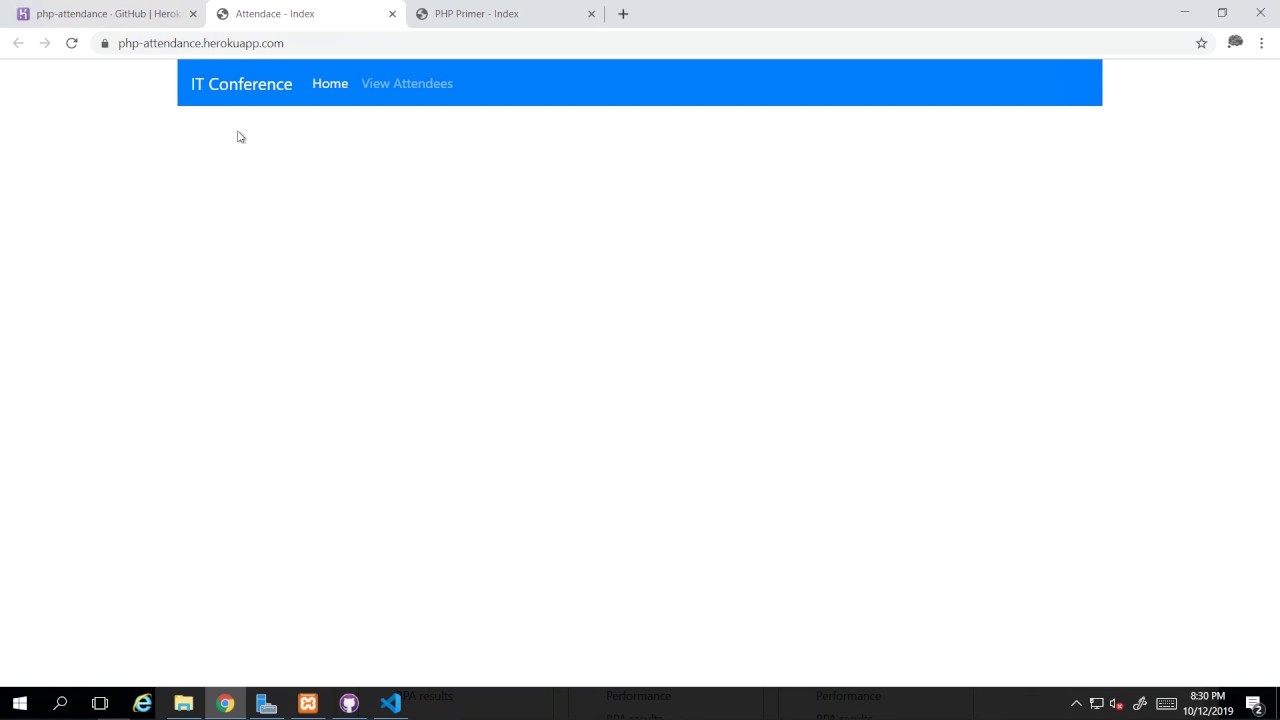The height and width of the screenshot is (720, 1280).
Task: Open File Explorer from the taskbar
Action: pyautogui.click(x=184, y=704)
